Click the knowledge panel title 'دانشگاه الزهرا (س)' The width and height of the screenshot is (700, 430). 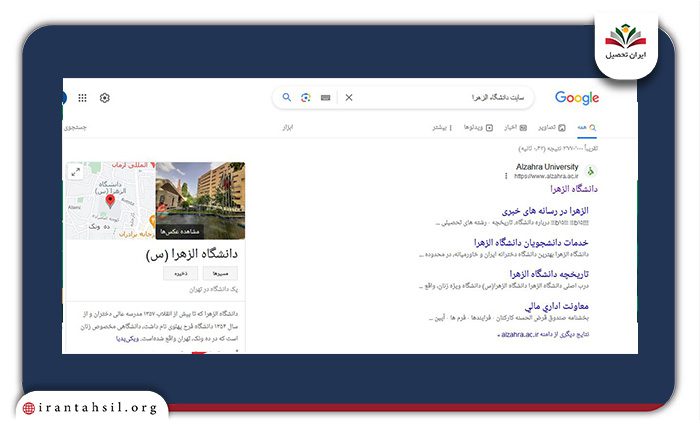pos(192,254)
